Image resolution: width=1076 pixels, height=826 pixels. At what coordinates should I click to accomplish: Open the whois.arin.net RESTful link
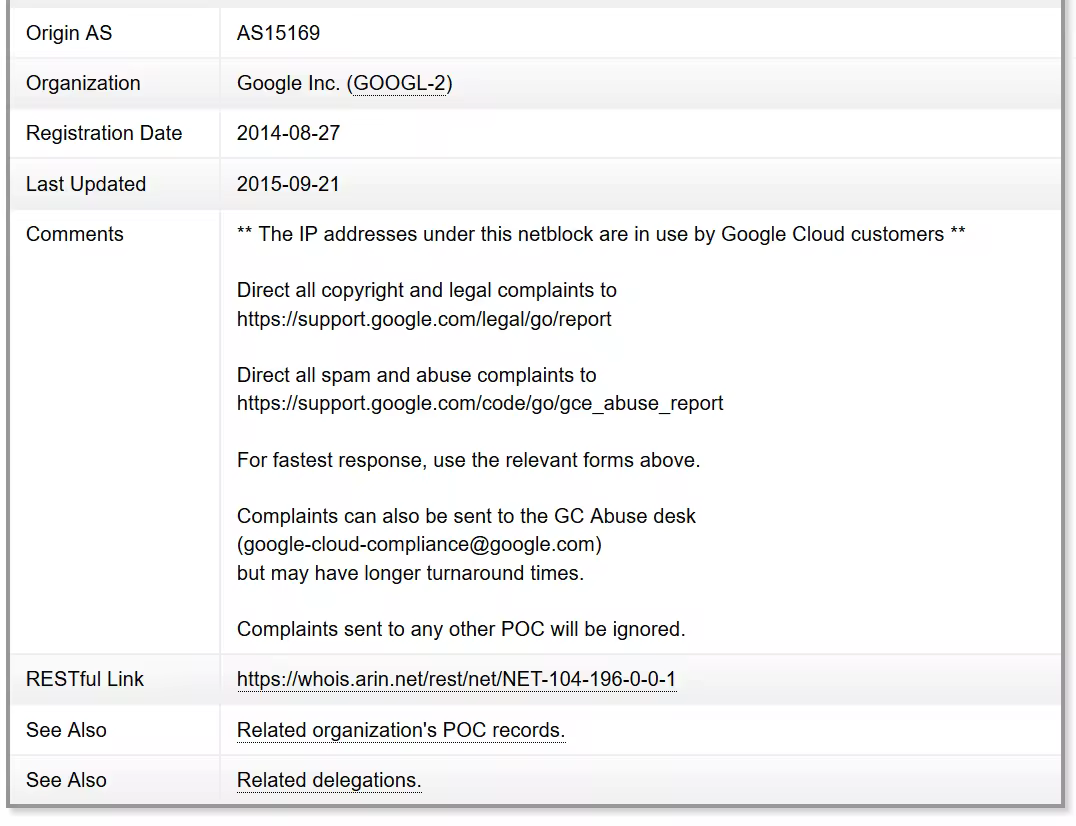pos(456,679)
